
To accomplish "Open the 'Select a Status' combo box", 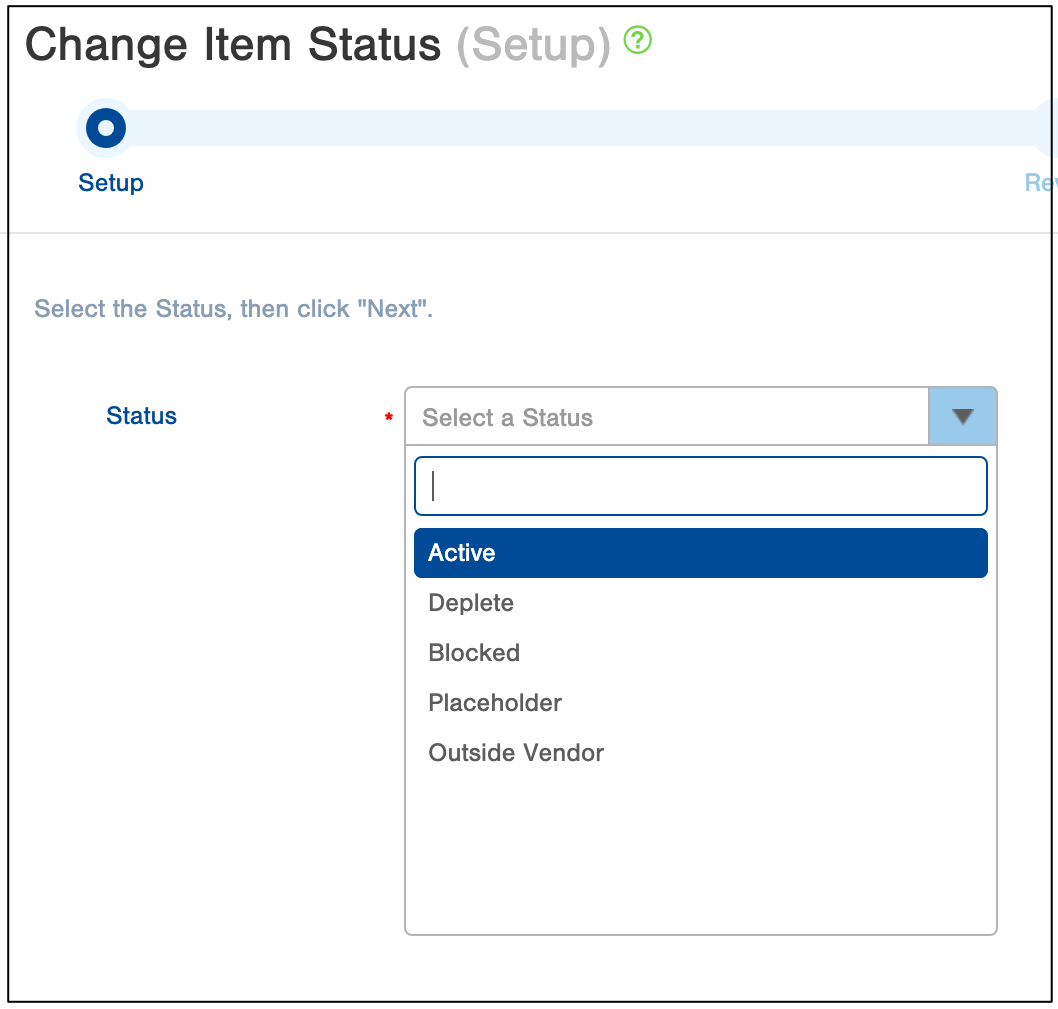I will [x=666, y=417].
